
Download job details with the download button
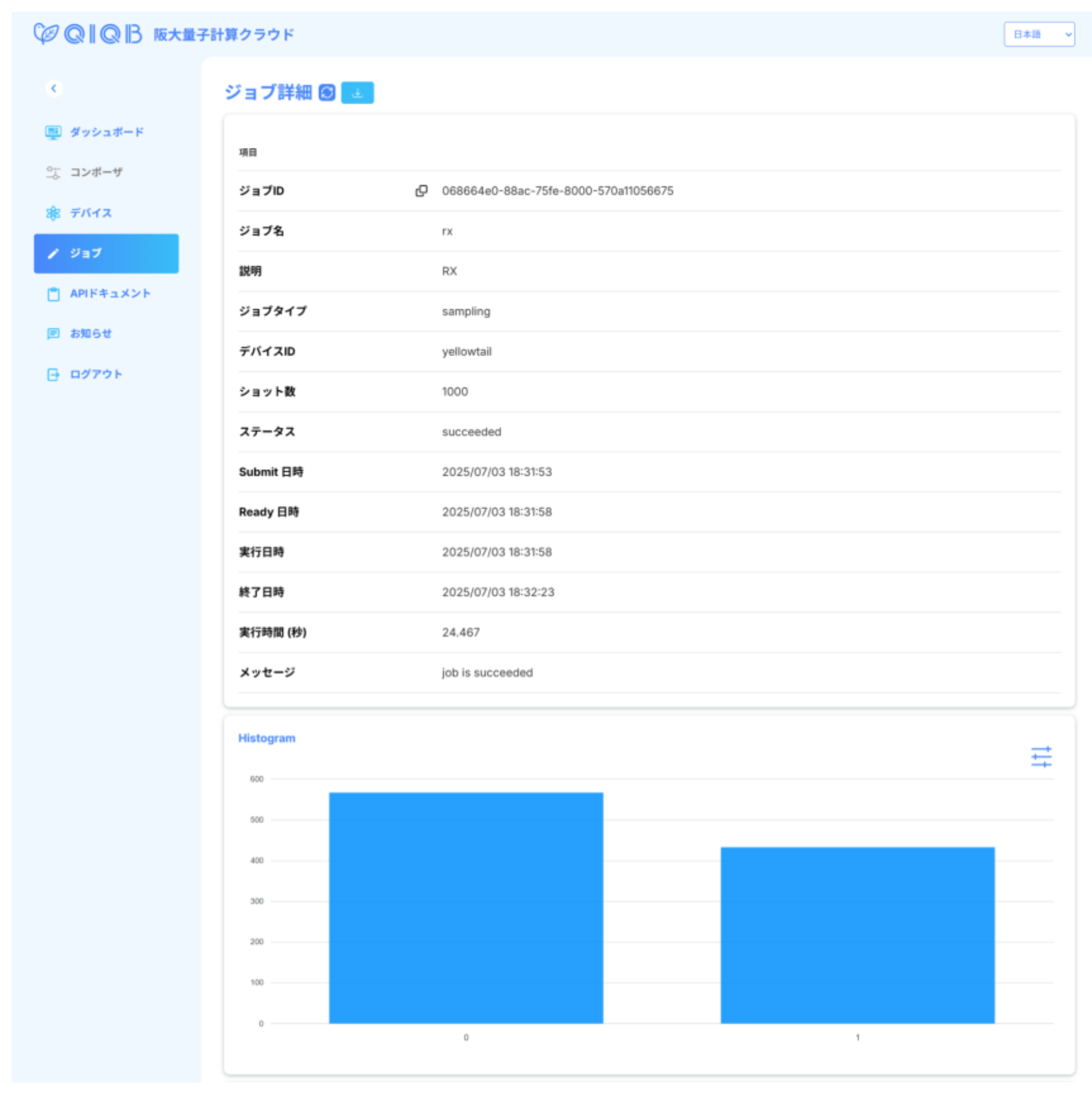[357, 92]
